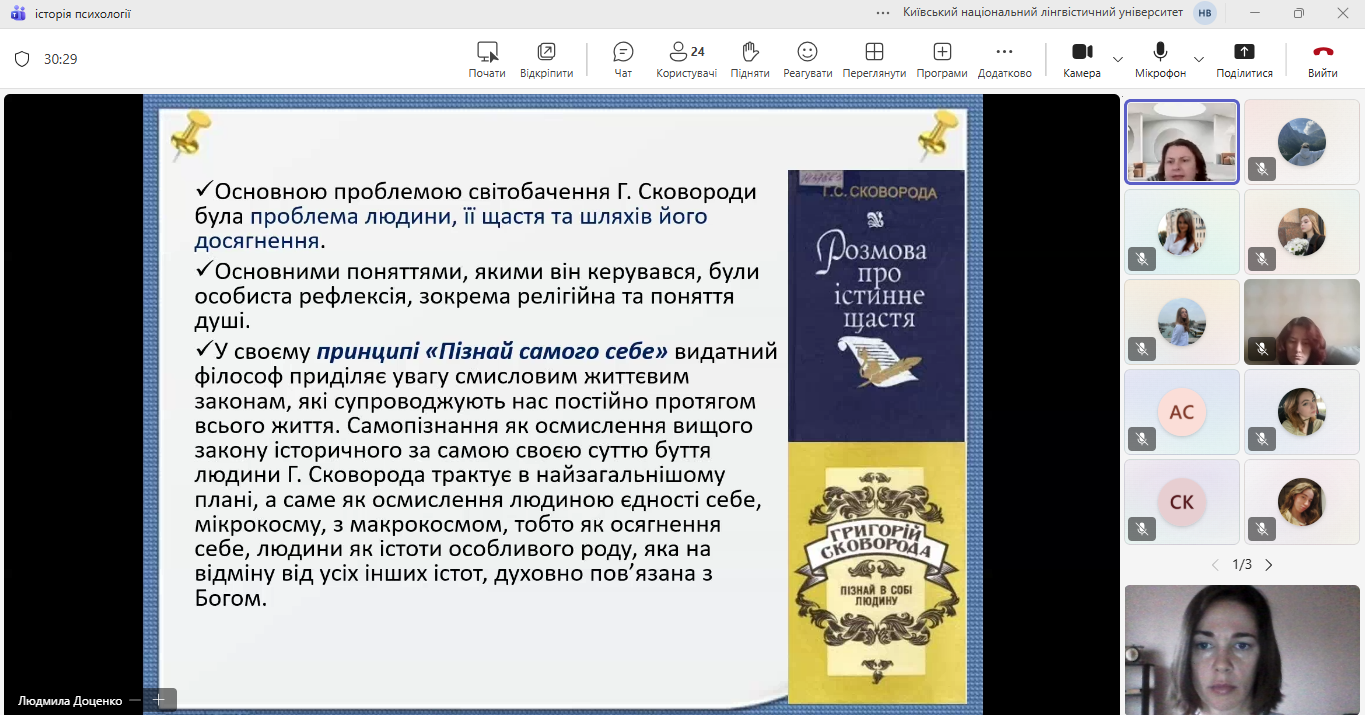Expand the camera options dropdown arrow
The image size is (1365, 715).
point(1118,59)
